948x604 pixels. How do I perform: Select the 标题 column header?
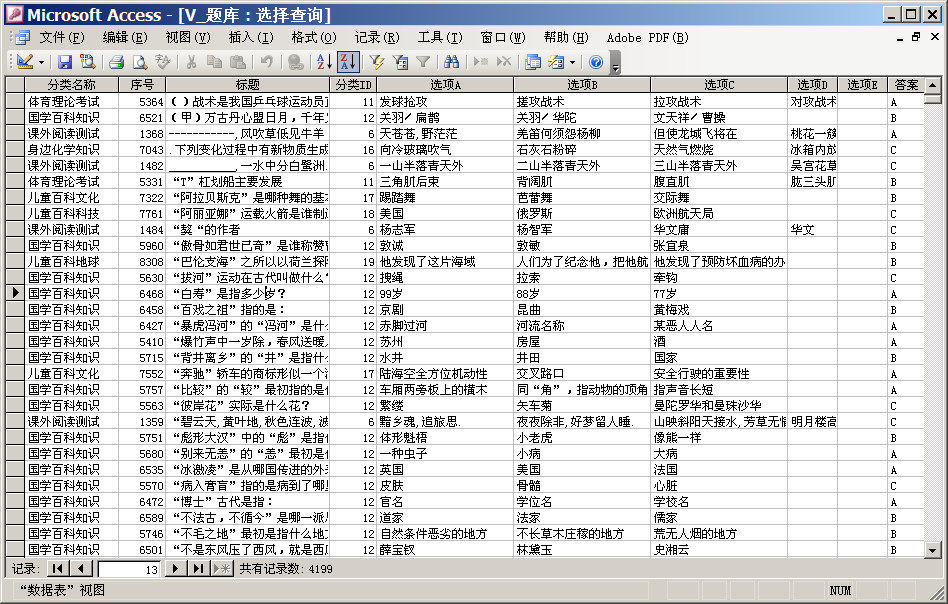(x=248, y=85)
